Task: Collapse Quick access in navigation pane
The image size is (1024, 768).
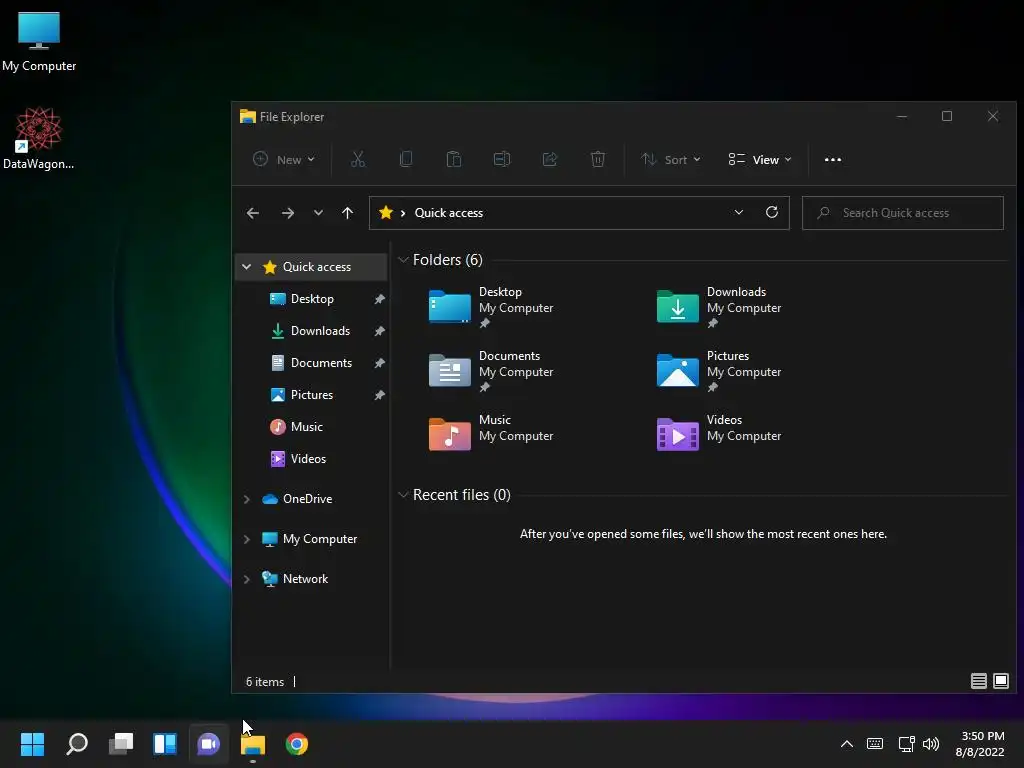Action: pos(247,266)
